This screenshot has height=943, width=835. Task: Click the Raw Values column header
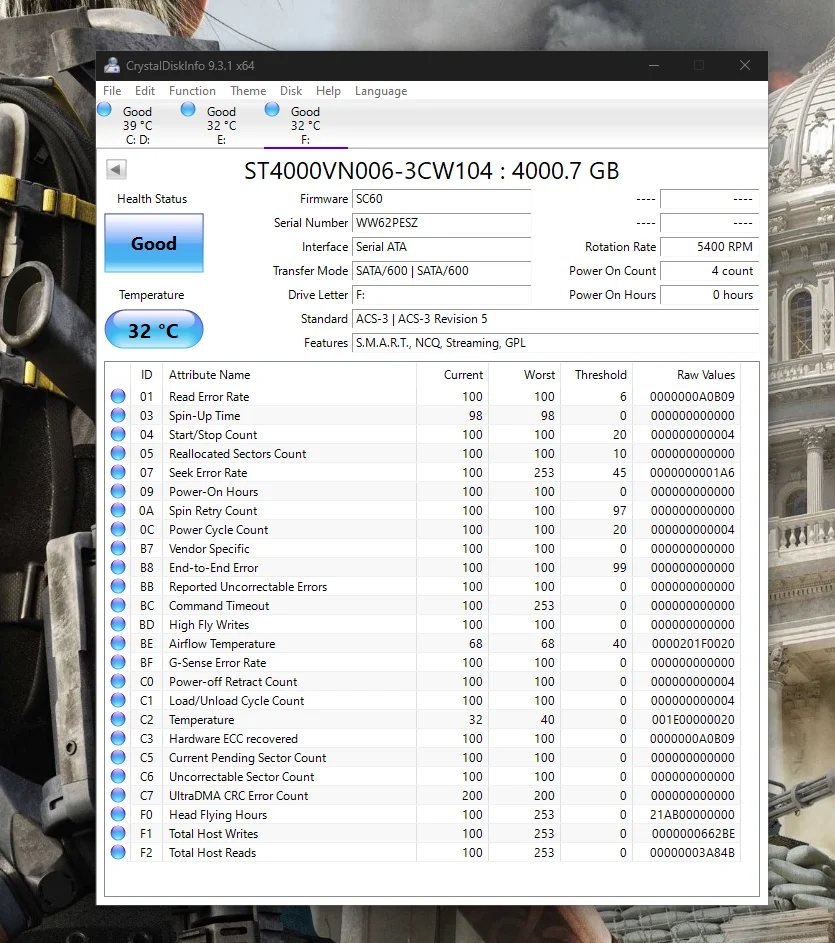coord(706,375)
